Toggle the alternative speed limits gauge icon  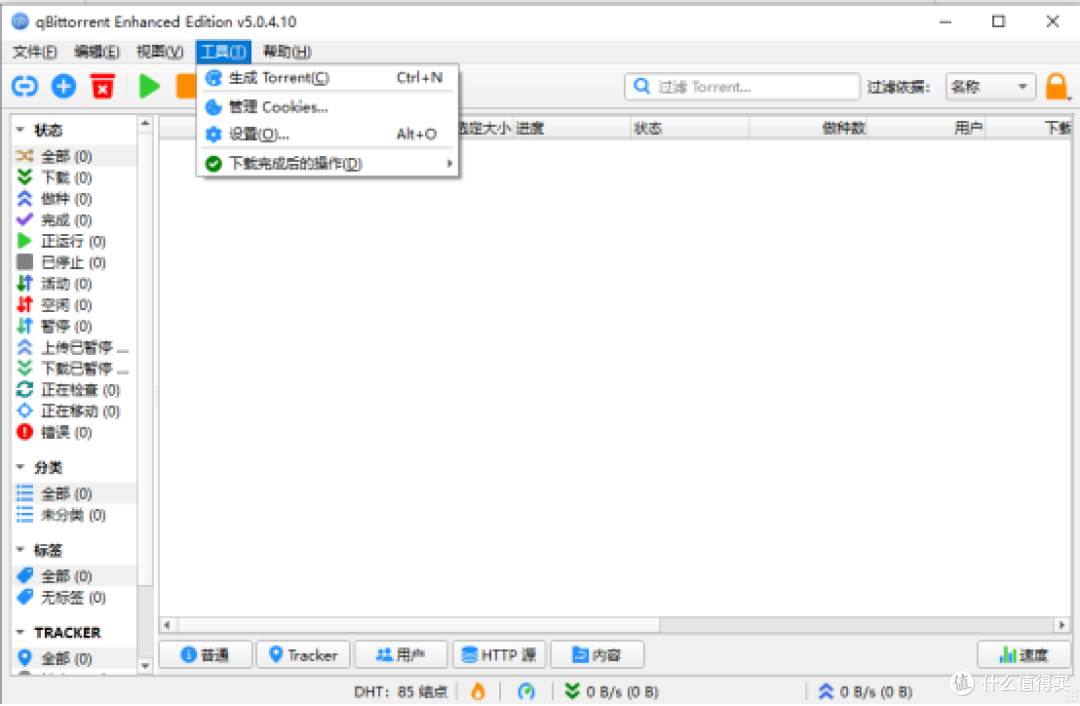pos(526,691)
